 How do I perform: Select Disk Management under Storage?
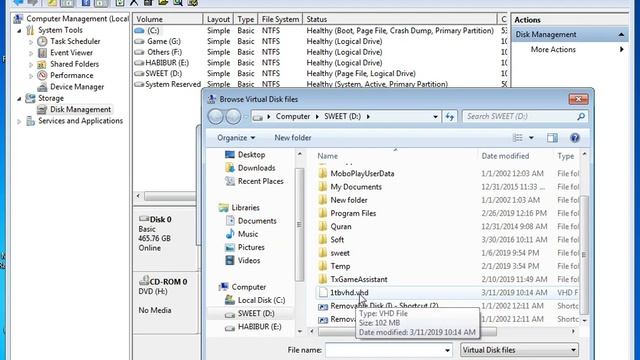click(80, 109)
